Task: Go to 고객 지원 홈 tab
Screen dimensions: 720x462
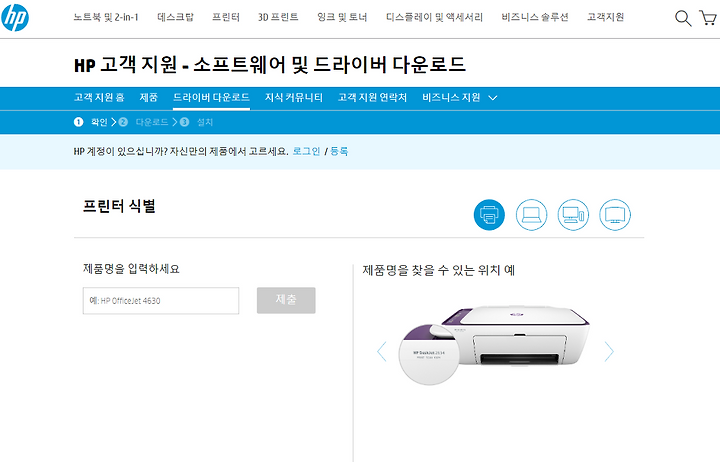Action: click(99, 97)
